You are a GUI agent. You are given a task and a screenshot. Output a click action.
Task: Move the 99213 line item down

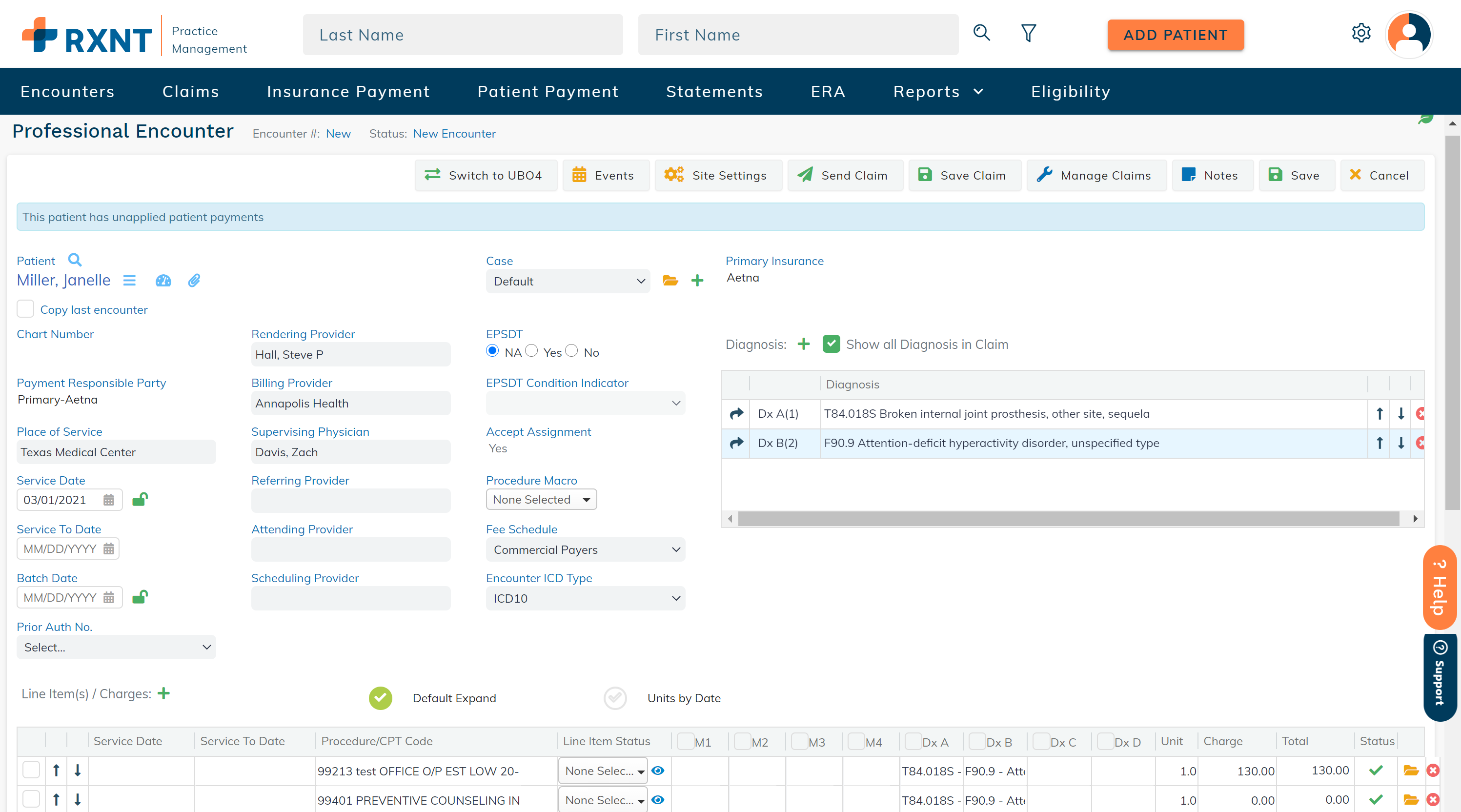pyautogui.click(x=78, y=770)
